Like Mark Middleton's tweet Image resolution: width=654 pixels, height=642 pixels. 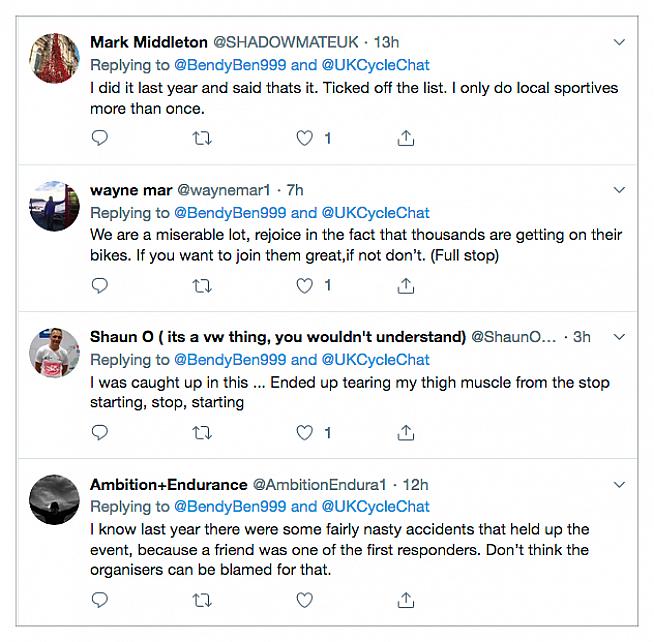tap(306, 138)
